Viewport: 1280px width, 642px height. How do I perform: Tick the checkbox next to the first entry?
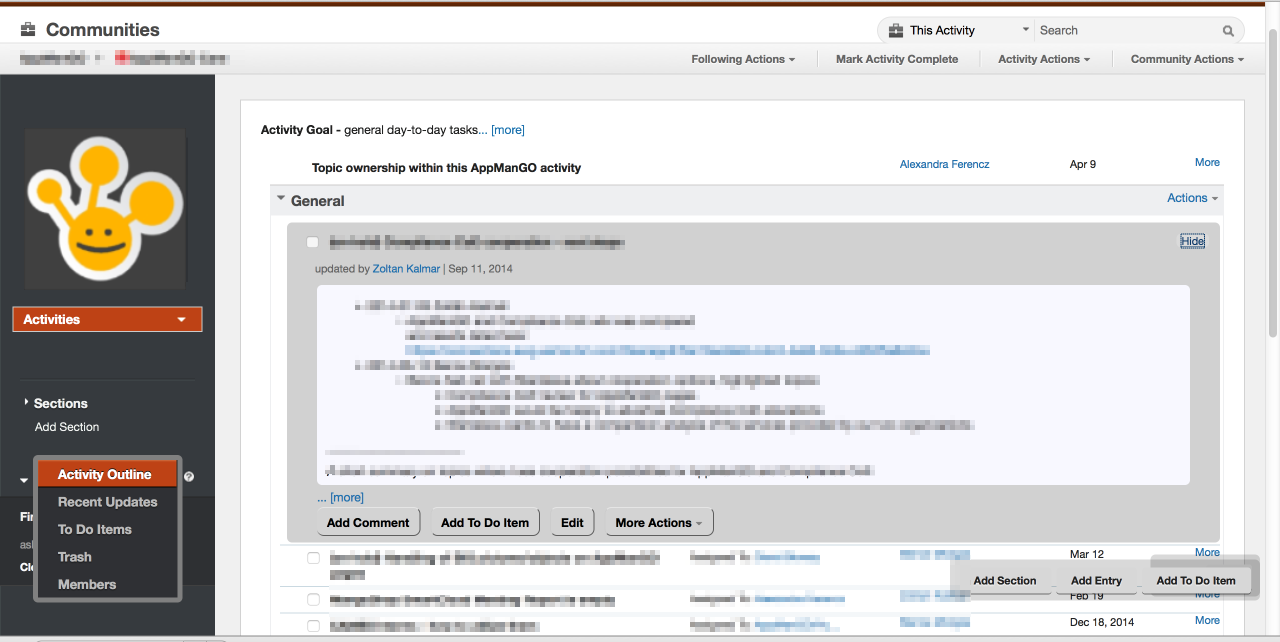(x=312, y=242)
